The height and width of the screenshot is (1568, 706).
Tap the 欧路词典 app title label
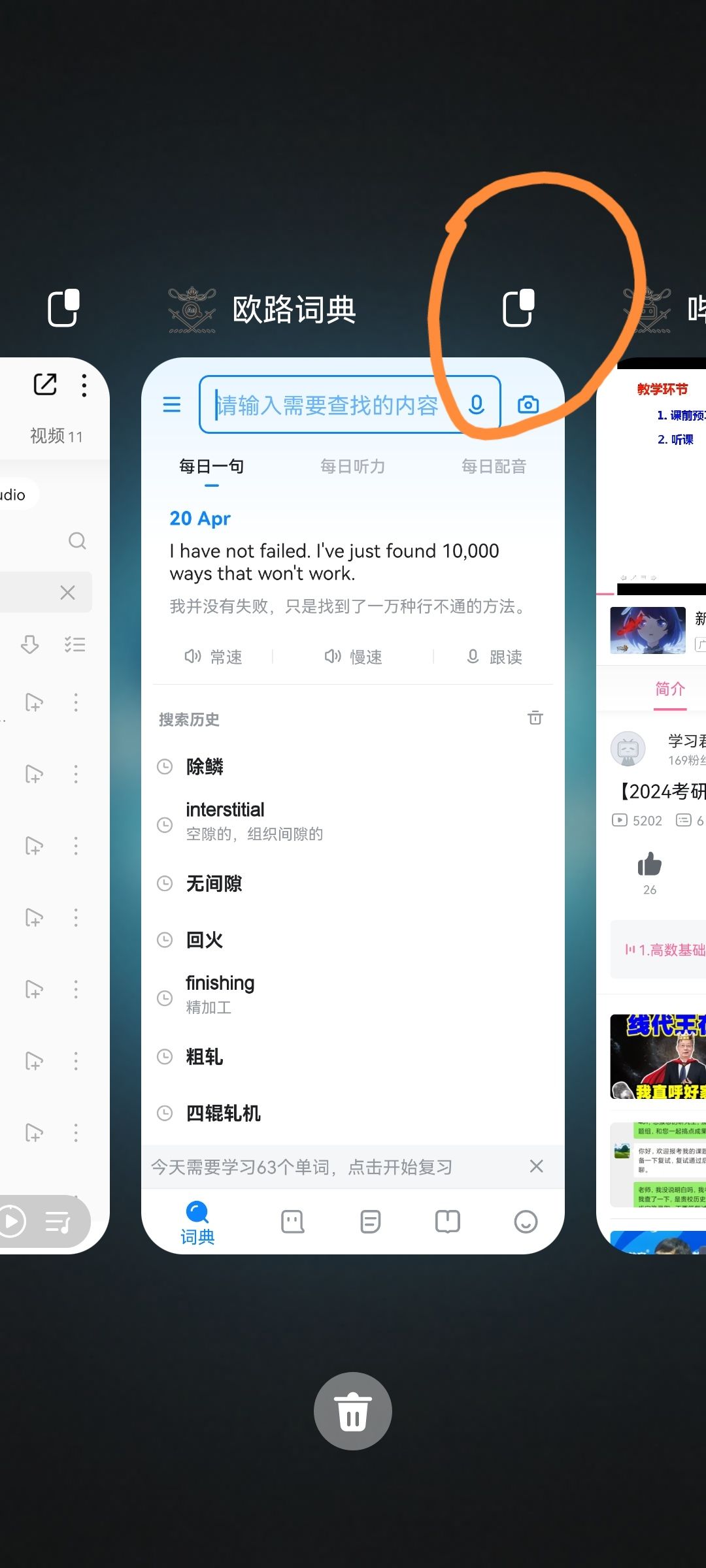pos(294,309)
